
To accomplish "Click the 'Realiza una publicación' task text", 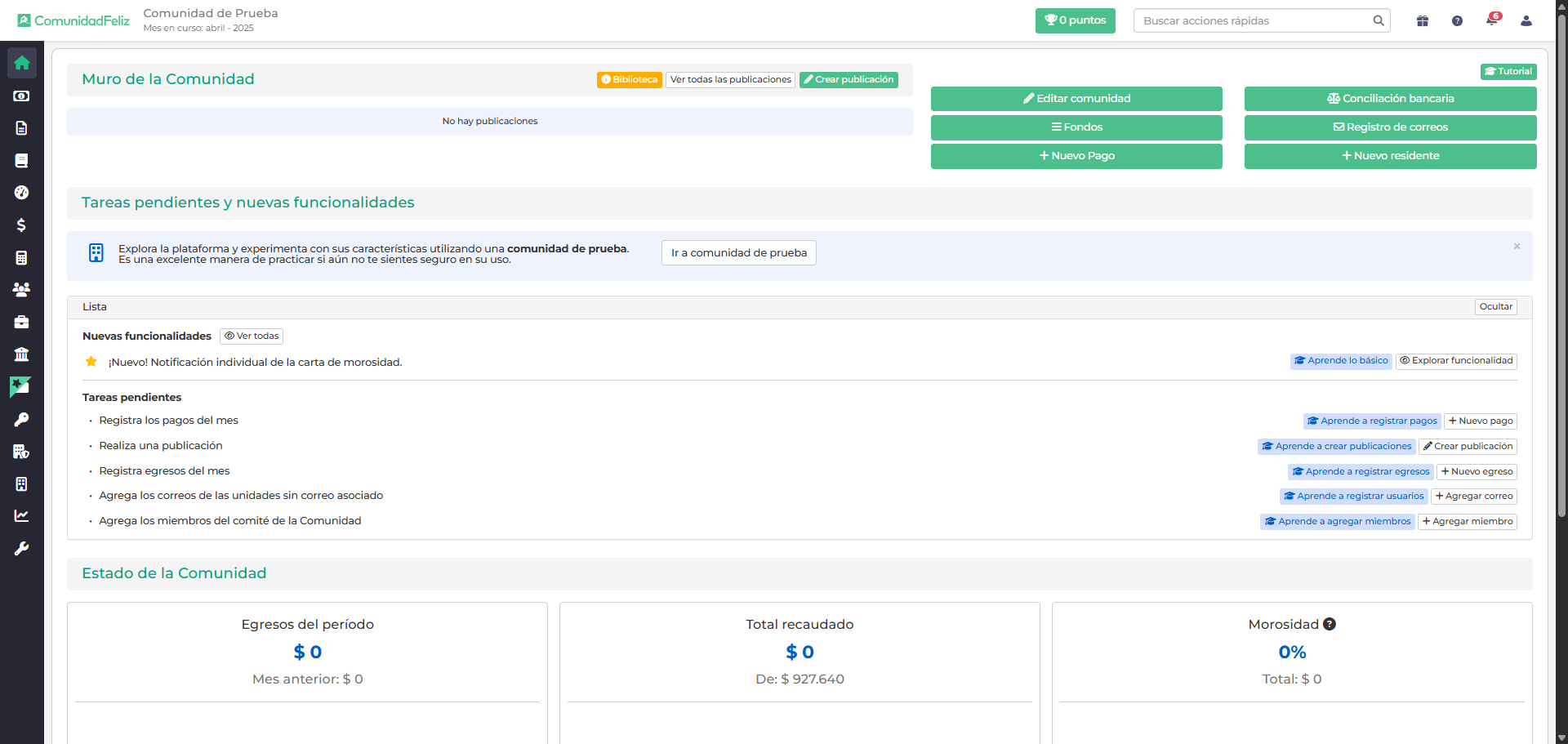I will pos(161,446).
